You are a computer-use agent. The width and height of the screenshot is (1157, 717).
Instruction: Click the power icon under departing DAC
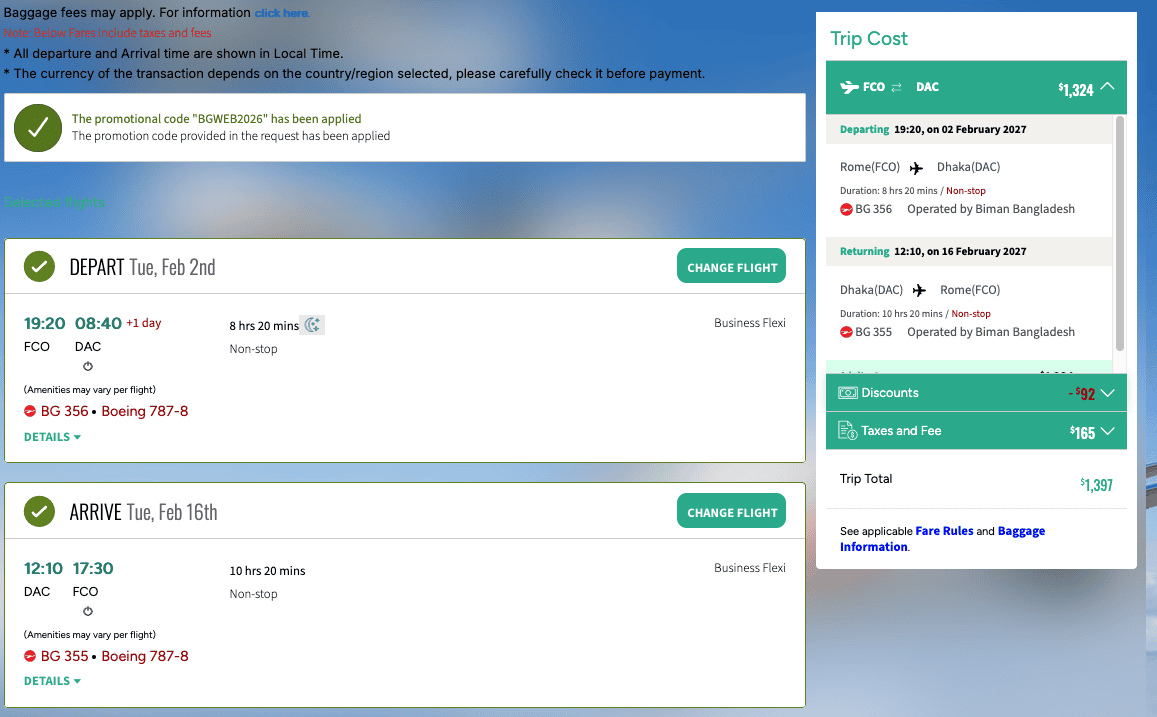(x=88, y=366)
